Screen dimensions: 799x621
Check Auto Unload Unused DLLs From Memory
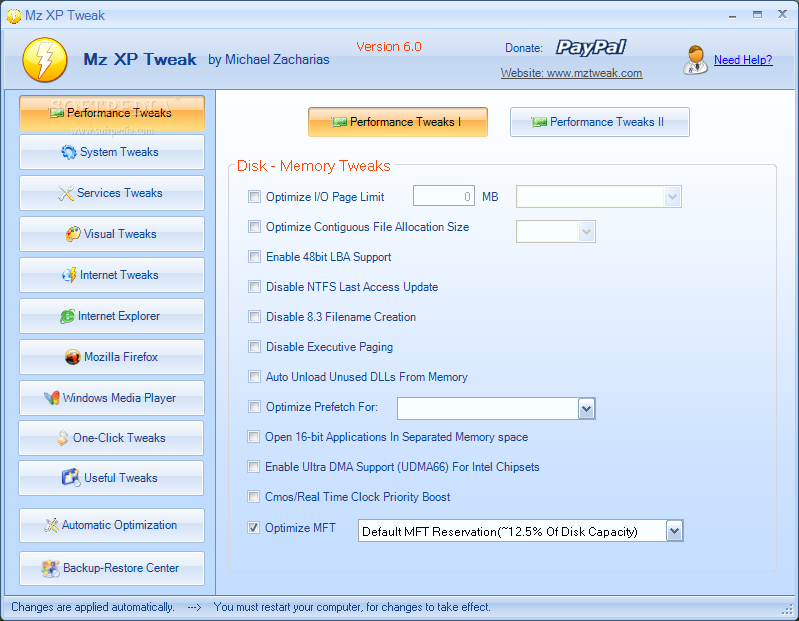pyautogui.click(x=254, y=377)
